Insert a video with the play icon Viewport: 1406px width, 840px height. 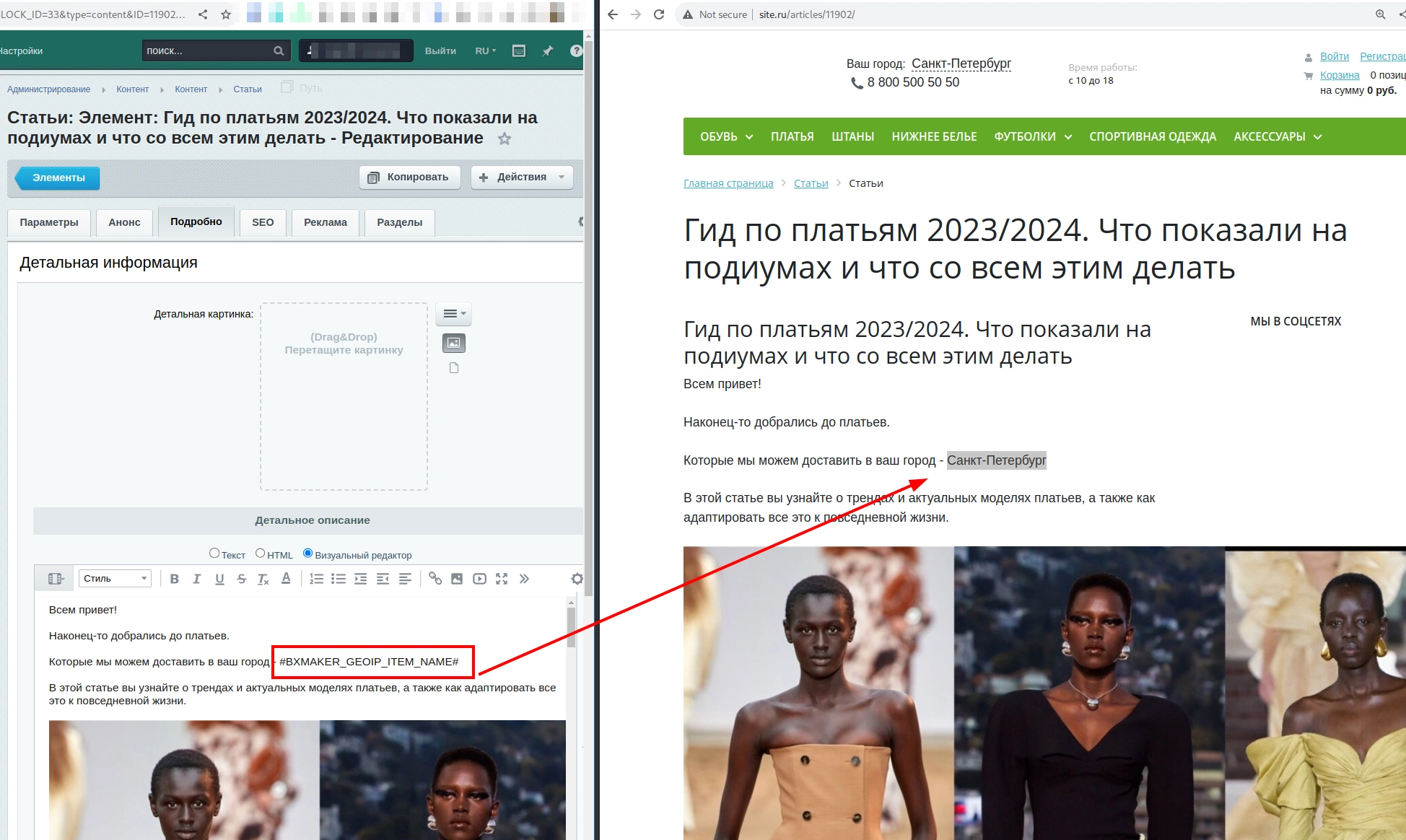pyautogui.click(x=479, y=579)
